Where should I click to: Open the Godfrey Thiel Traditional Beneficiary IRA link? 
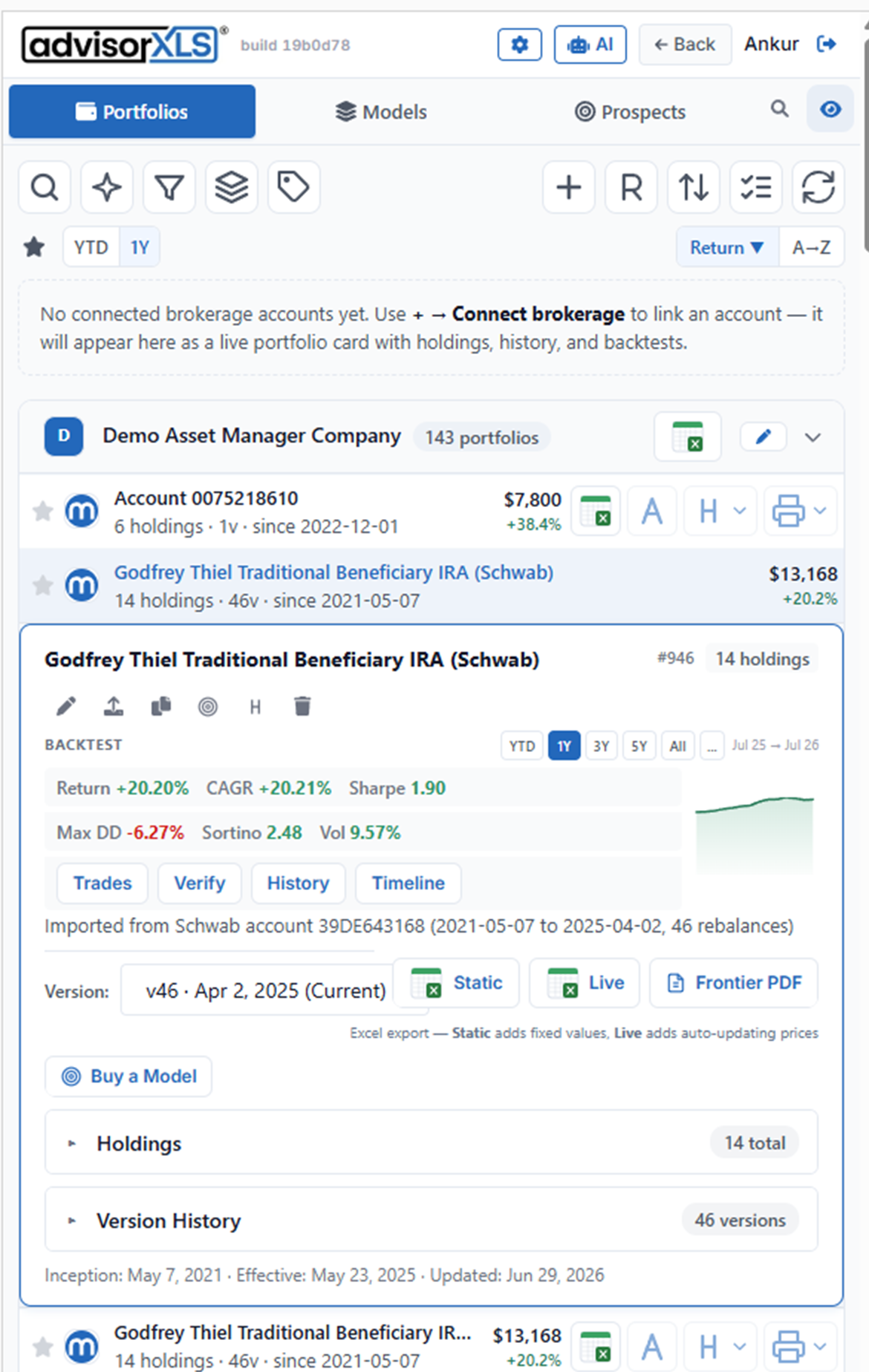coord(333,572)
